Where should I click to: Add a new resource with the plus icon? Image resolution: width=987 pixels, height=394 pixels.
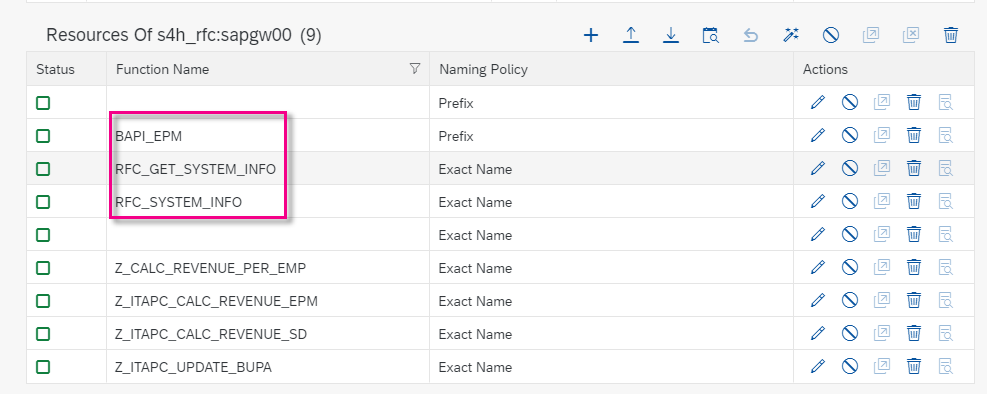coord(590,35)
